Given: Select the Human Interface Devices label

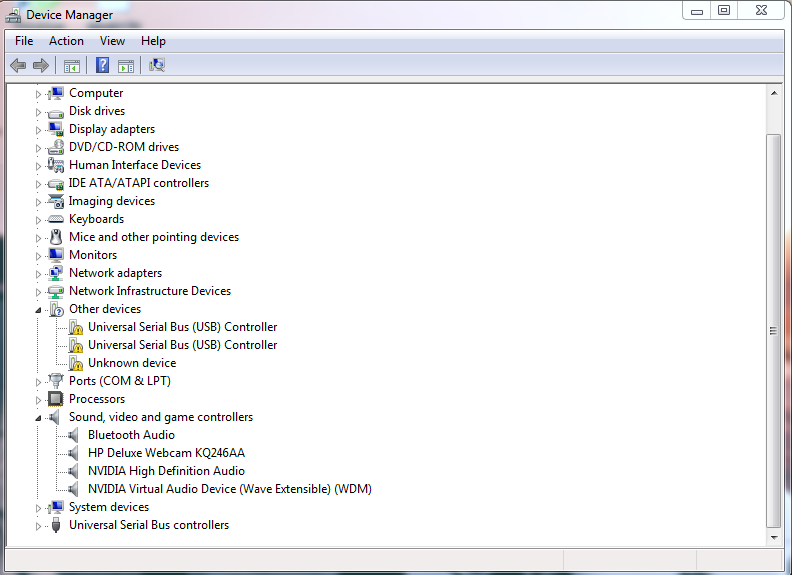Looking at the screenshot, I should pos(135,165).
